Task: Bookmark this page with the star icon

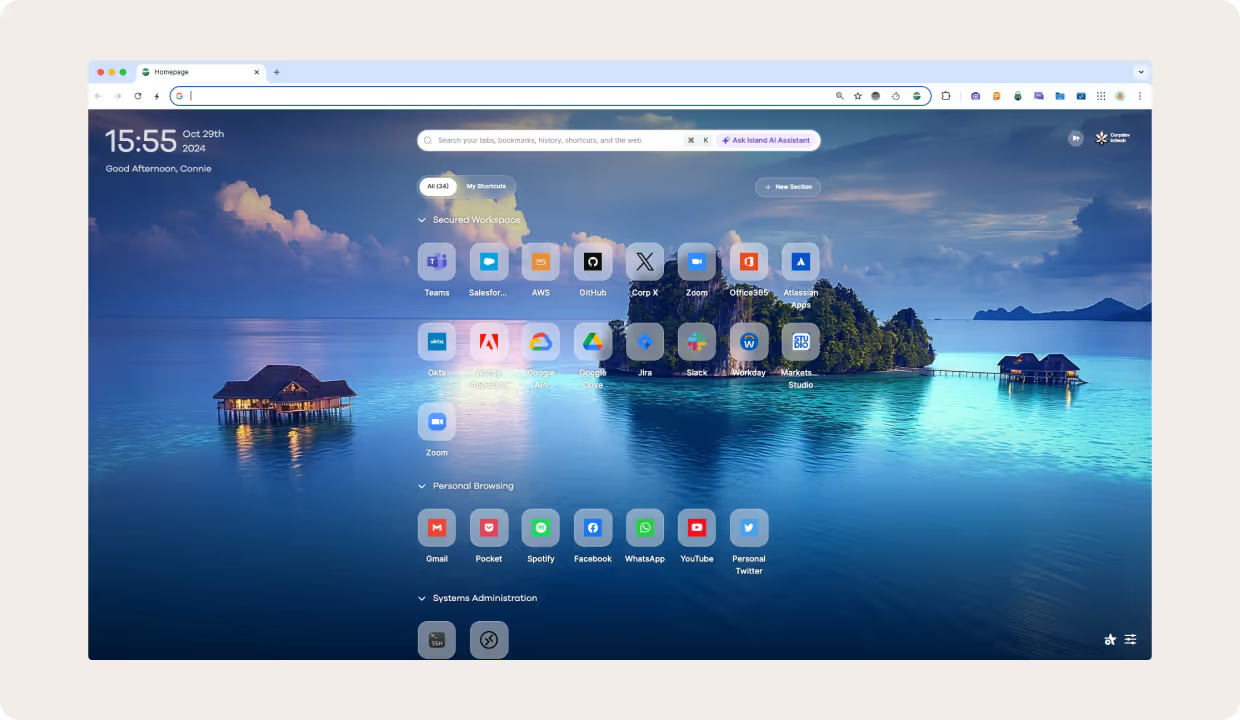Action: (857, 96)
